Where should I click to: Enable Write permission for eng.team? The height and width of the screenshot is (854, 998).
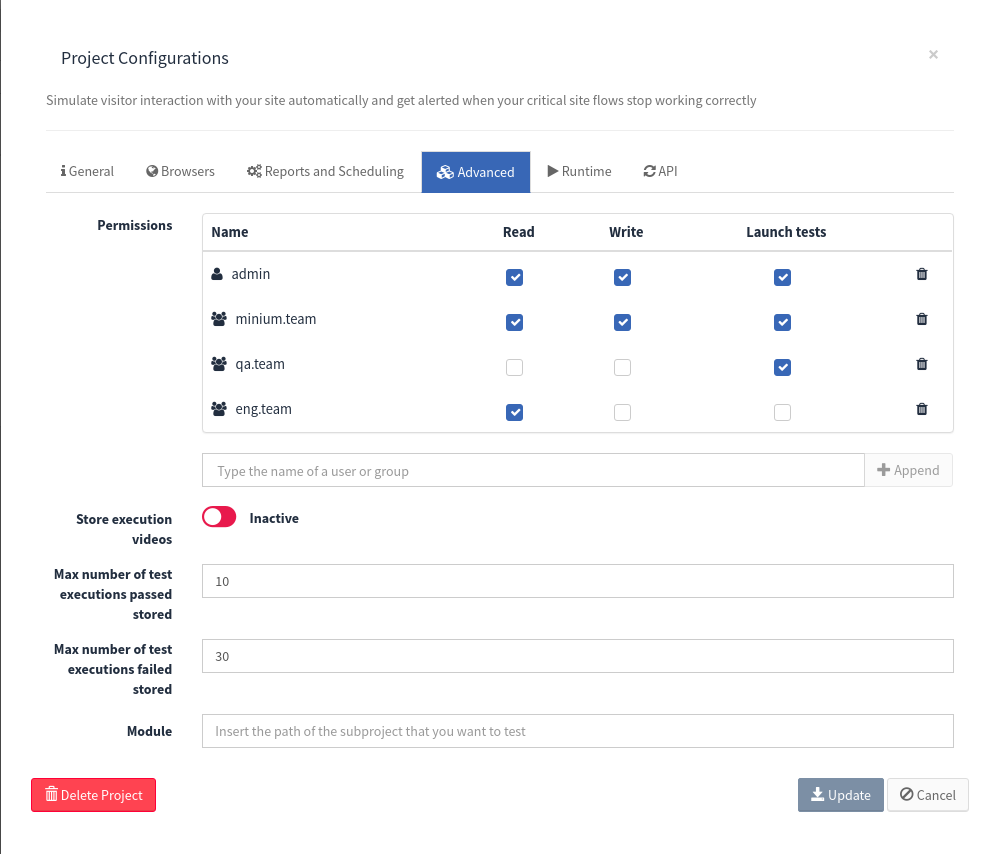622,412
